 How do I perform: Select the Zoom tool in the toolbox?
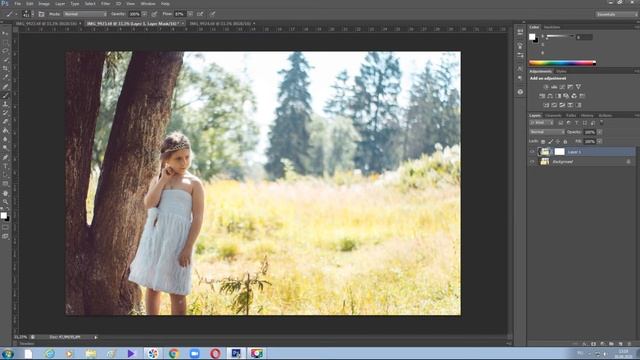(x=5, y=202)
